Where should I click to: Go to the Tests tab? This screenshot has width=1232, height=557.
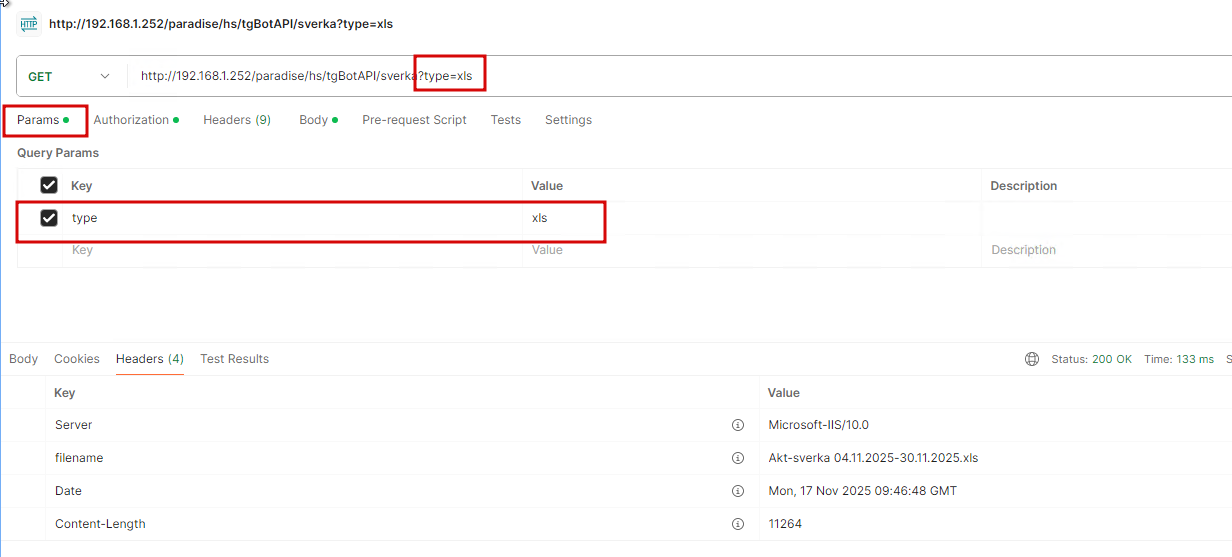pos(505,120)
